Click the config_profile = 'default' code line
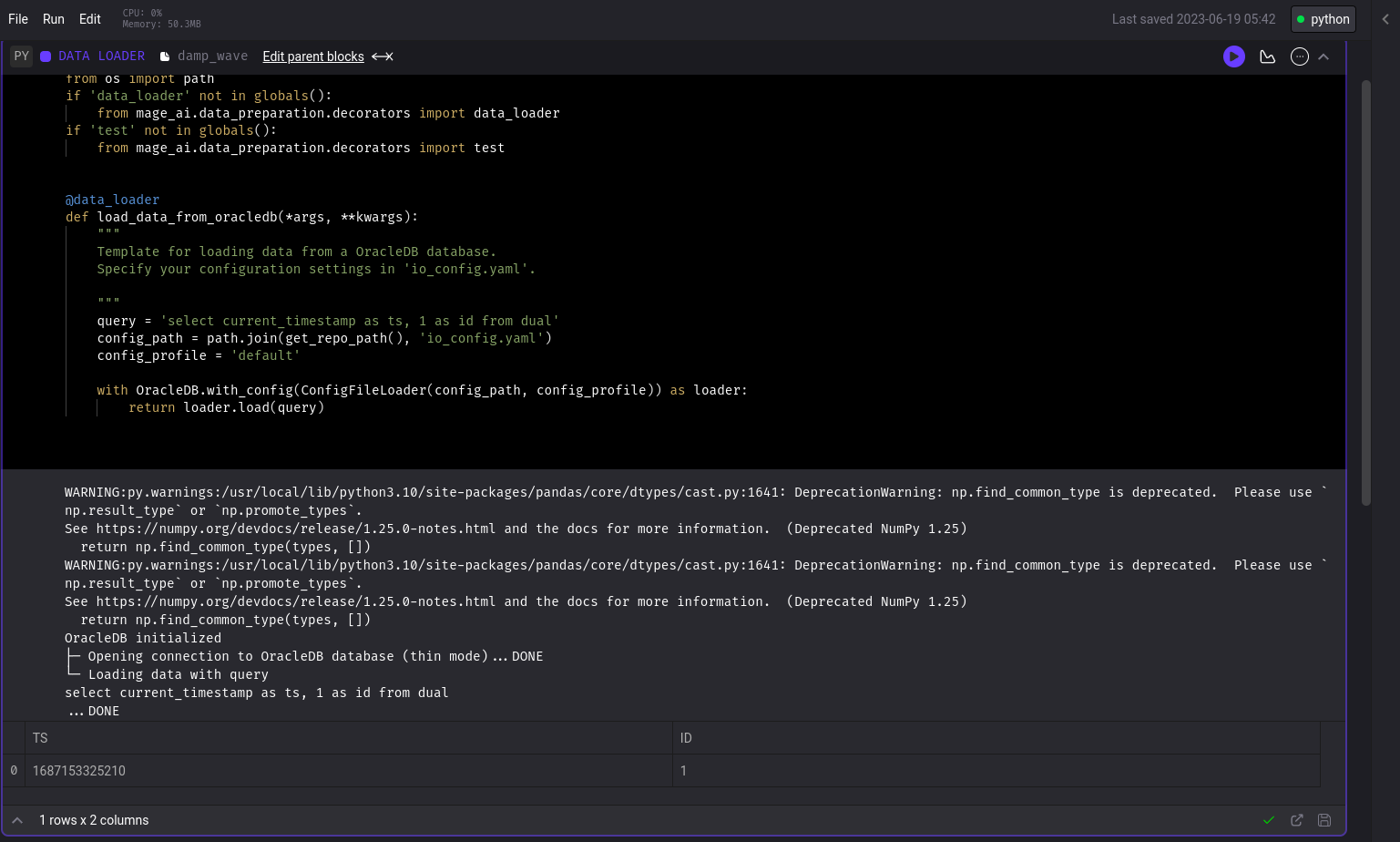Screen dimensions: 1400x842 (x=199, y=355)
